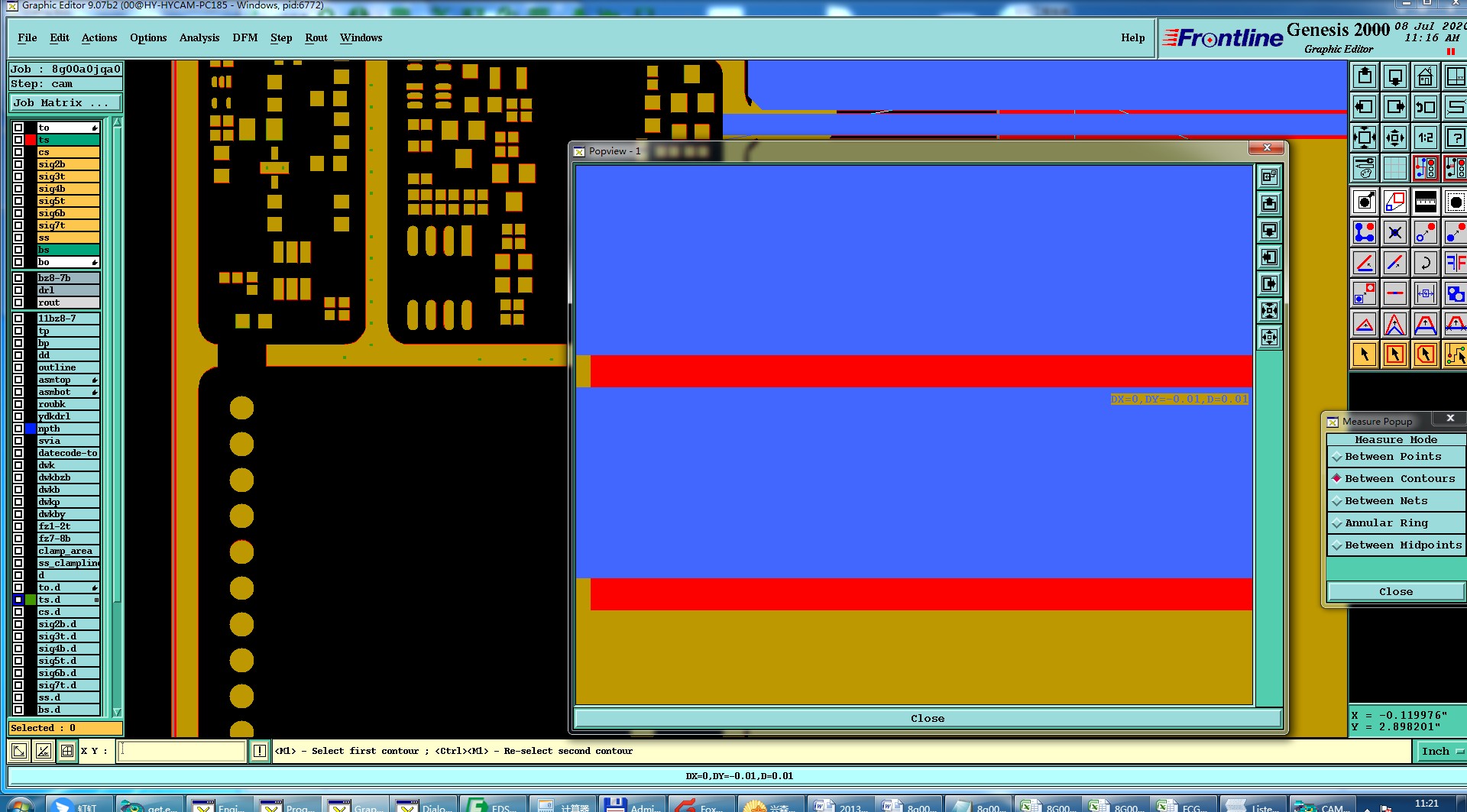Open the Inch units dropdown
This screenshot has height=812, width=1467.
(1441, 751)
